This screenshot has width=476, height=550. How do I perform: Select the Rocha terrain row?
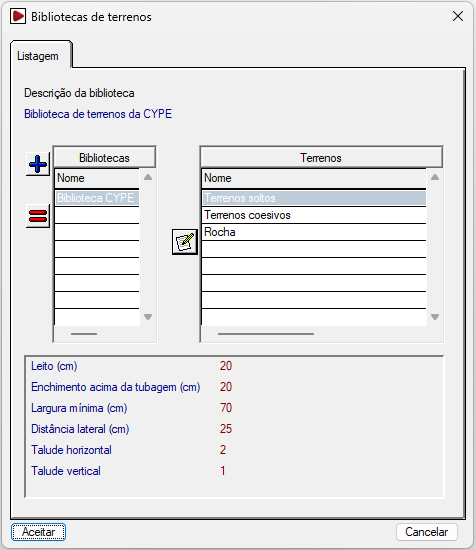click(x=314, y=232)
